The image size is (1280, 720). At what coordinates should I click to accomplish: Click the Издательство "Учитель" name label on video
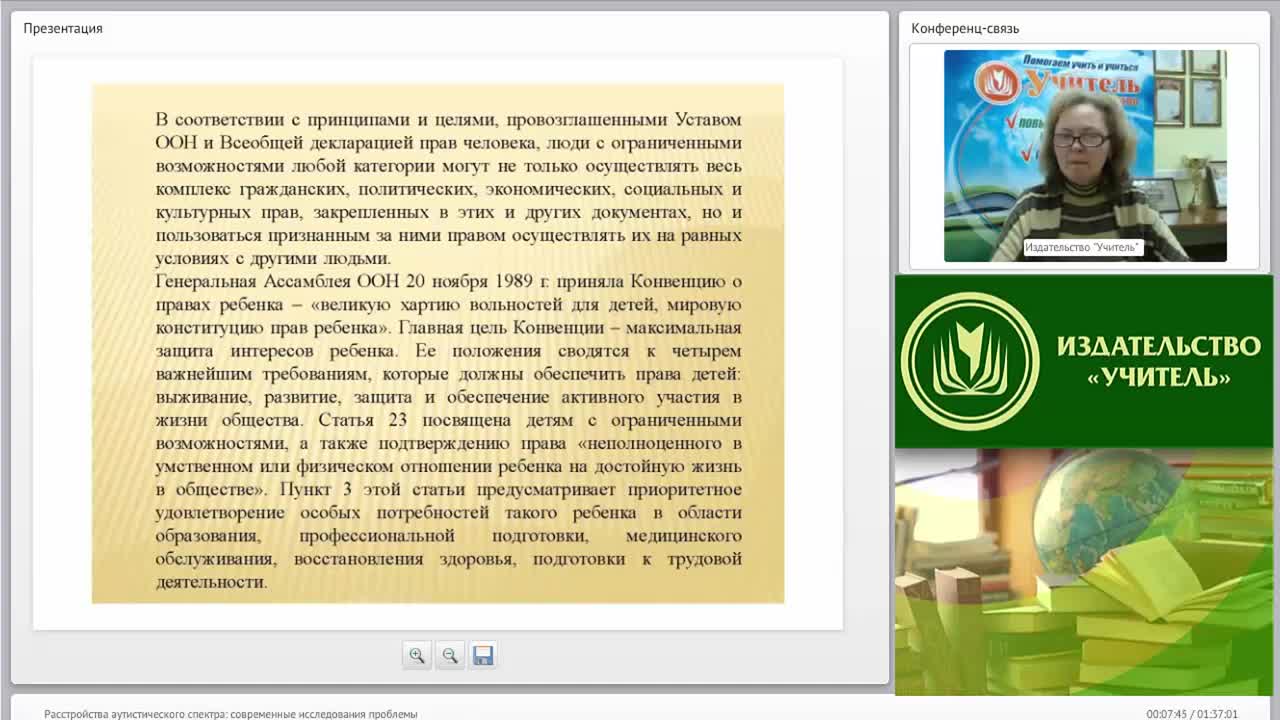(x=1083, y=247)
